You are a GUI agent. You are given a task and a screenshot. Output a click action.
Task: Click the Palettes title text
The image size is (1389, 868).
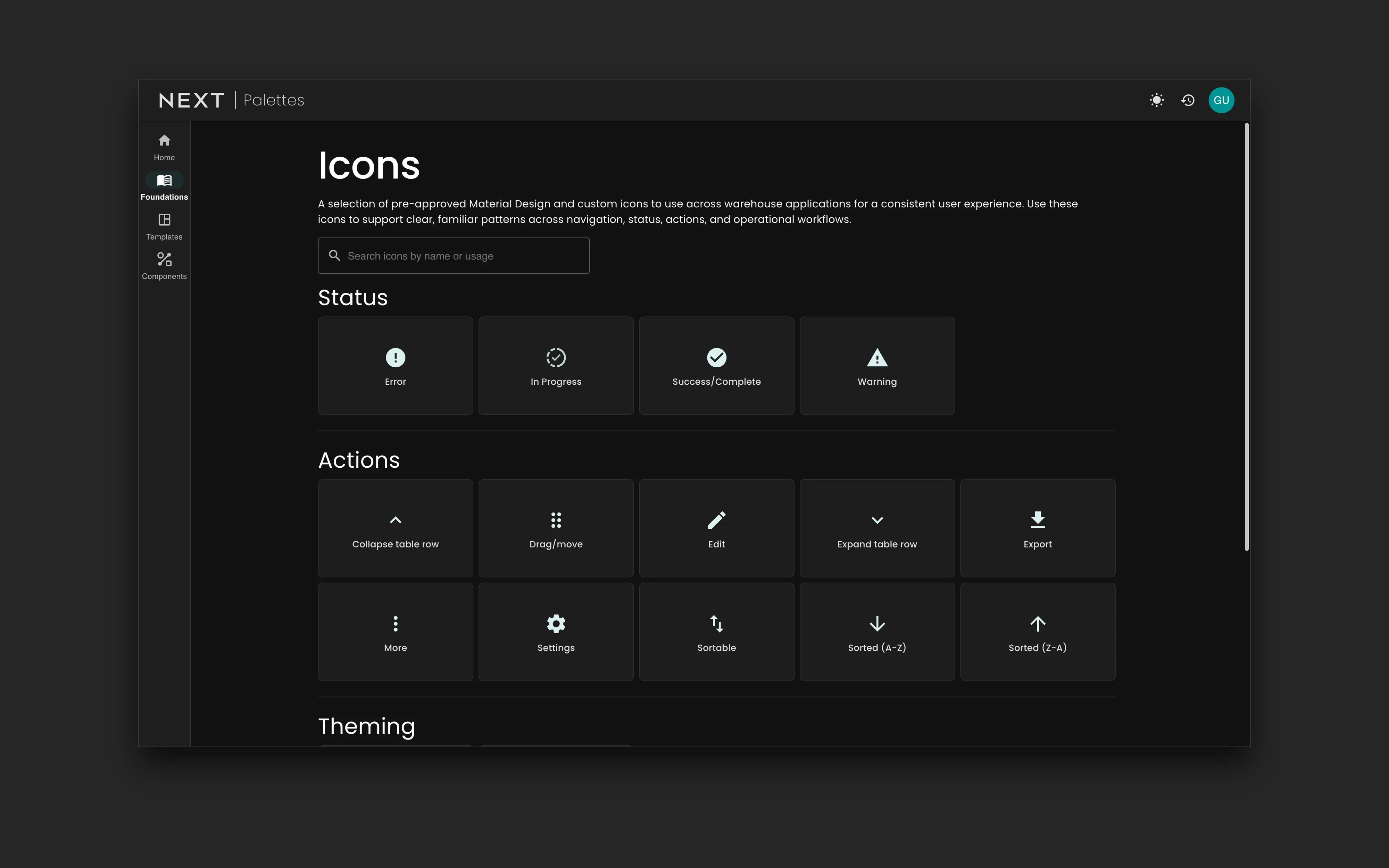274,100
